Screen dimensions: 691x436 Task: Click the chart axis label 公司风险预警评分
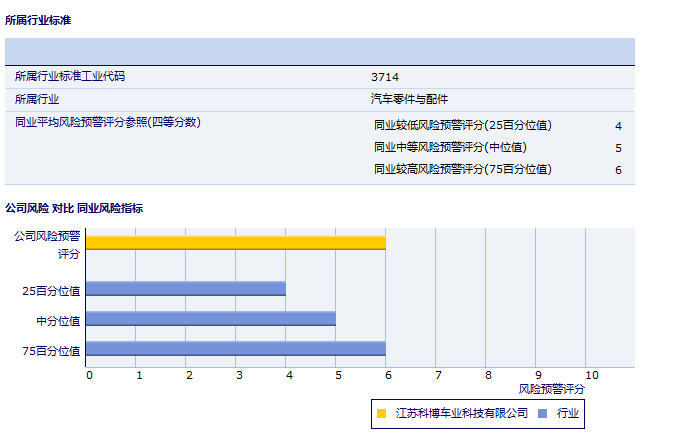[x=47, y=245]
